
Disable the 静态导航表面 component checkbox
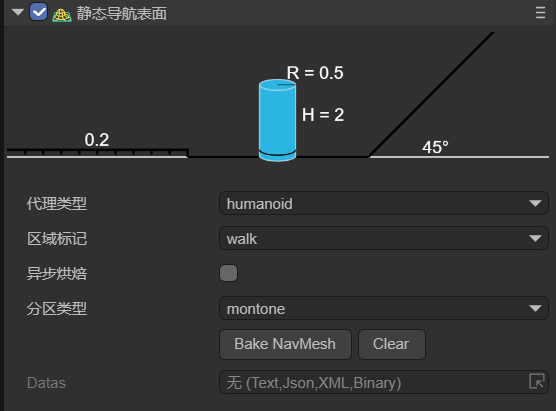39,12
